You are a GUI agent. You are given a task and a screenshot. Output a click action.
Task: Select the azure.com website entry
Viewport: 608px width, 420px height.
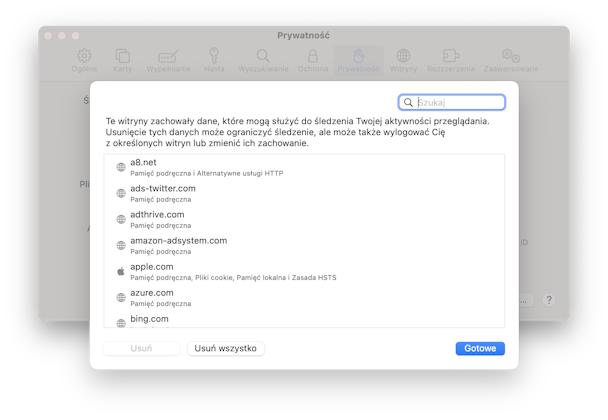pos(304,297)
